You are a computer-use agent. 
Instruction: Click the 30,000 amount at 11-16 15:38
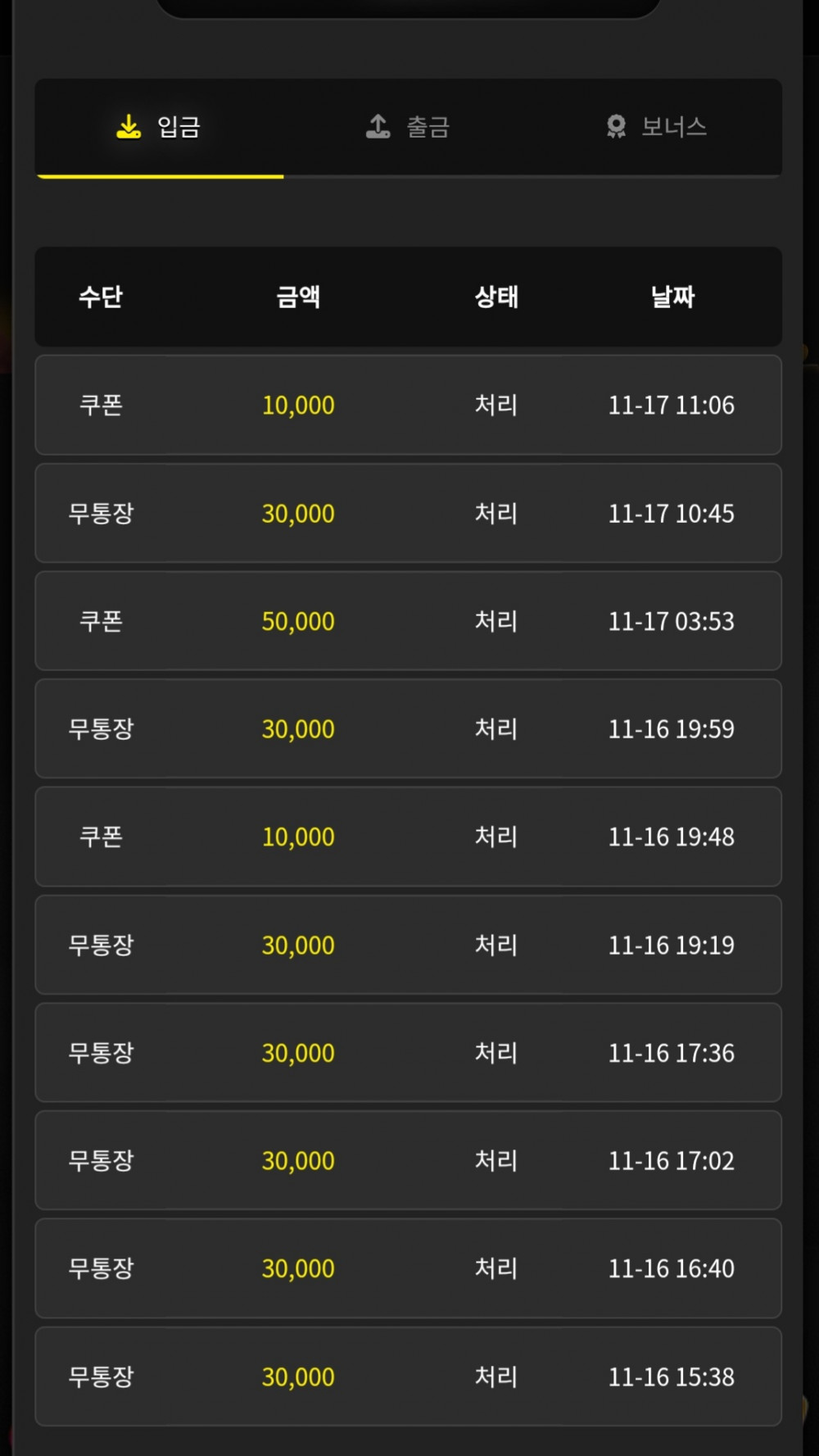[x=298, y=1377]
